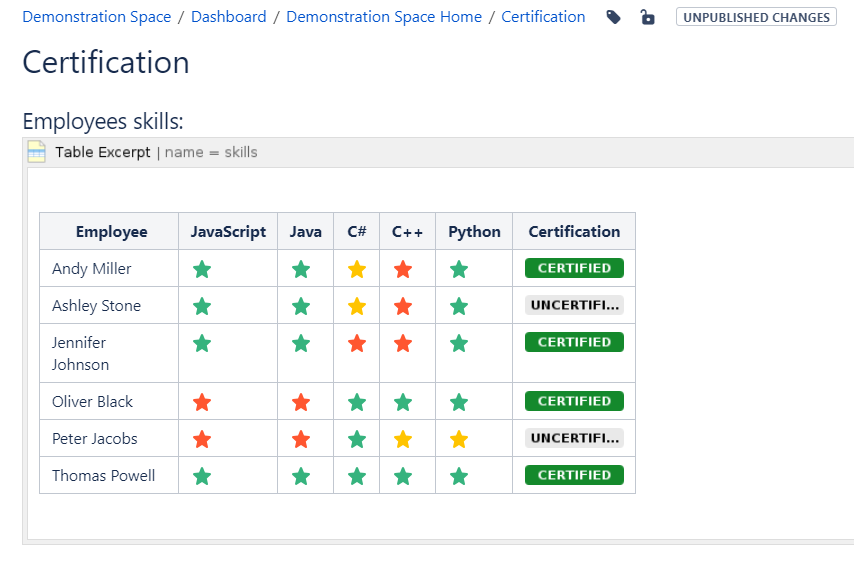Viewport: 854px width, 572px height.
Task: Select the Peter Jacobs name cell
Action: pyautogui.click(x=109, y=439)
